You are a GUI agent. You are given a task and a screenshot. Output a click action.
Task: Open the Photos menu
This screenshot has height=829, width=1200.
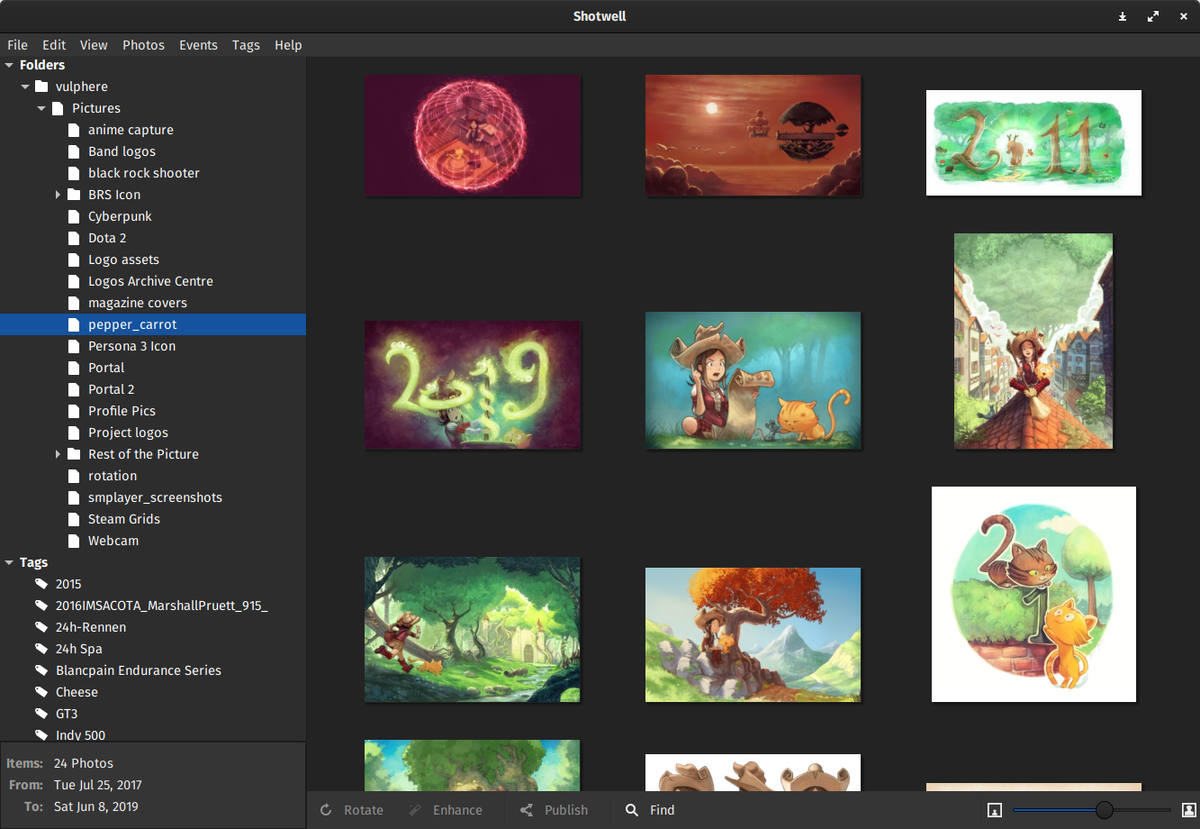[x=144, y=45]
